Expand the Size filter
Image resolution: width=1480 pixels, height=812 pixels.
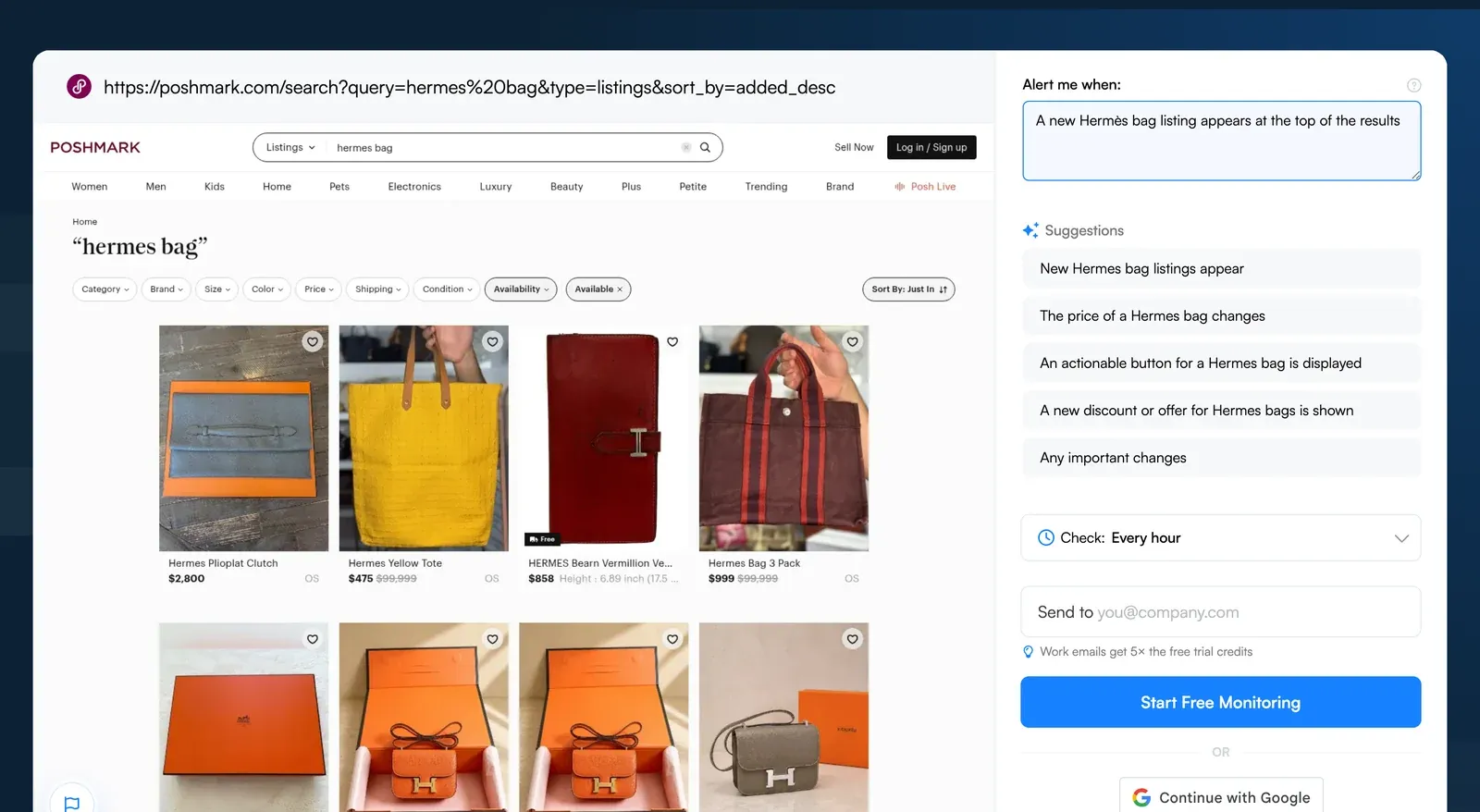217,289
